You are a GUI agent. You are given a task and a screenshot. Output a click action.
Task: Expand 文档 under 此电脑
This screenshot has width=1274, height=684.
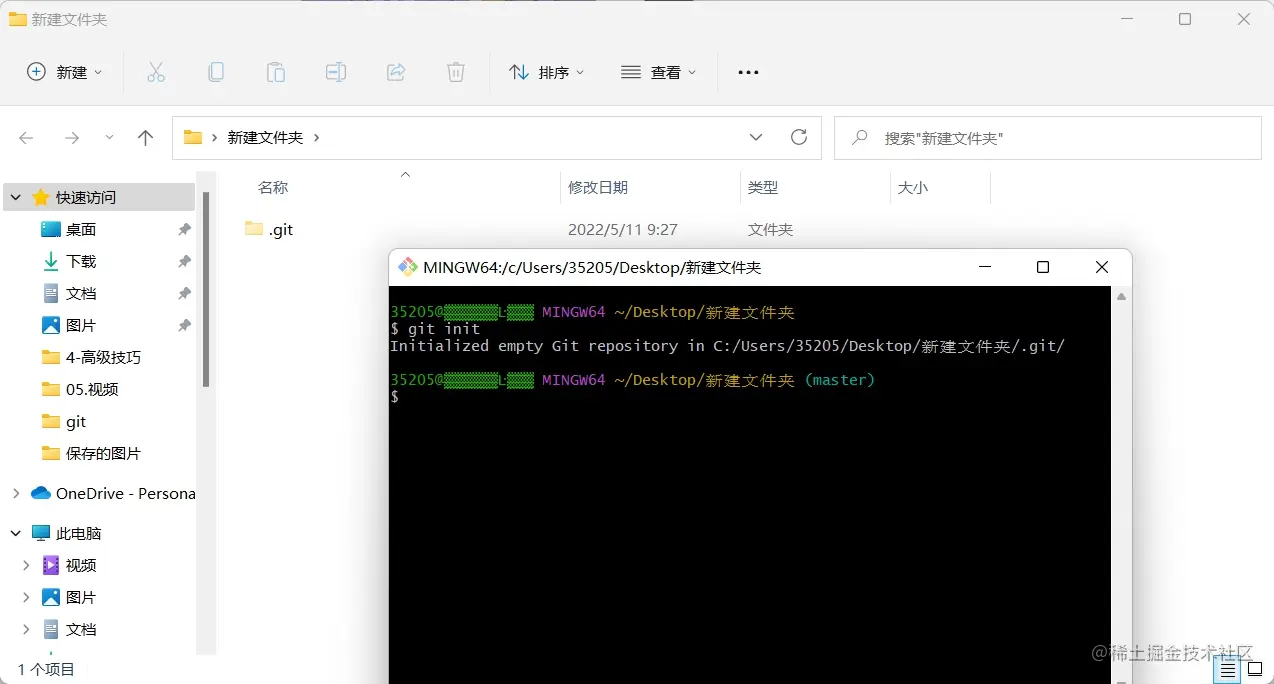27,629
